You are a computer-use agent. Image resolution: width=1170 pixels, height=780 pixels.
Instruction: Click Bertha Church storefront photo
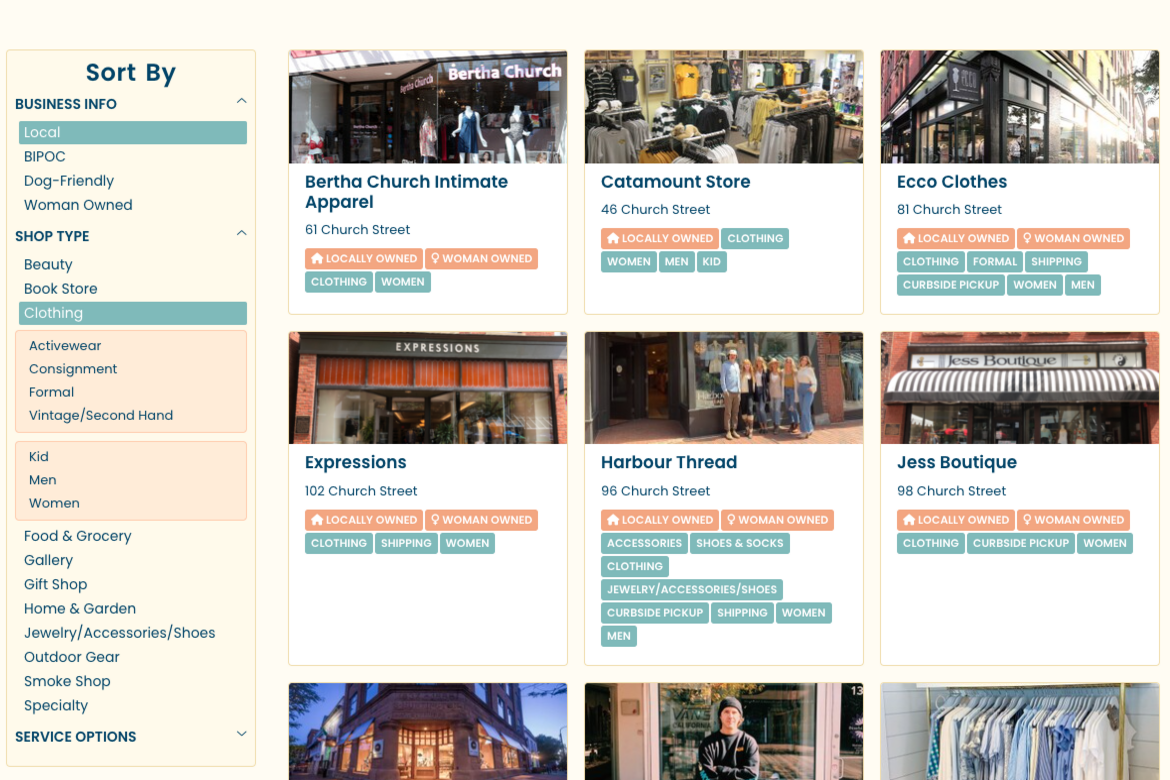pyautogui.click(x=428, y=107)
